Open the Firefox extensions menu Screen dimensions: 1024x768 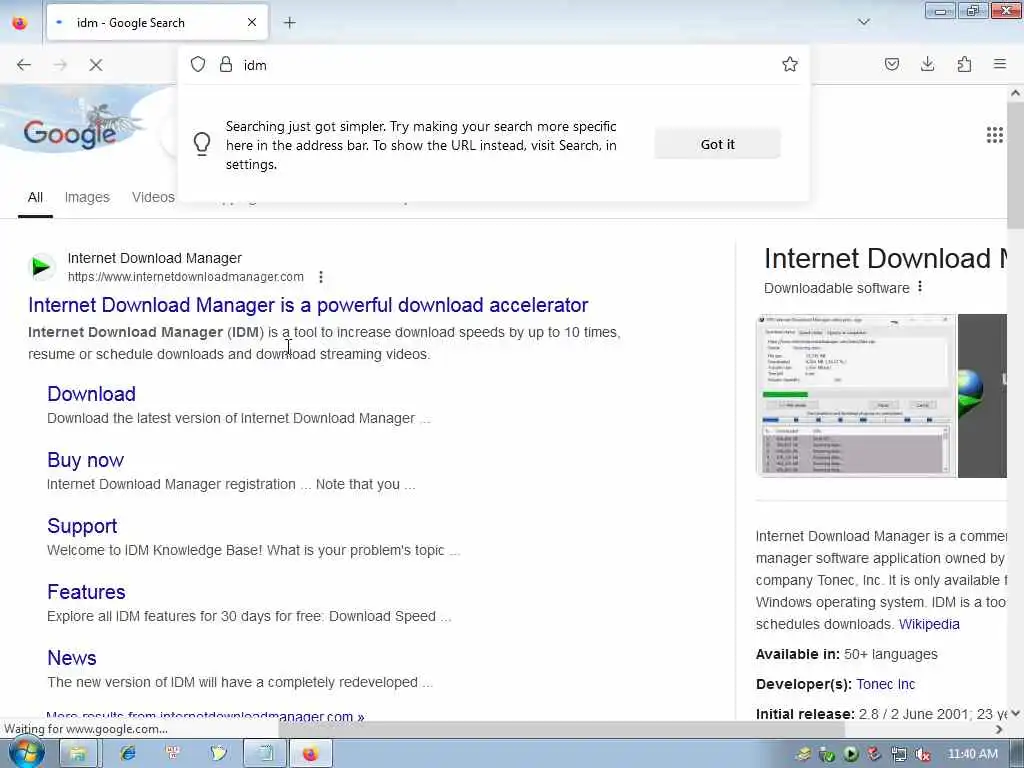point(964,64)
